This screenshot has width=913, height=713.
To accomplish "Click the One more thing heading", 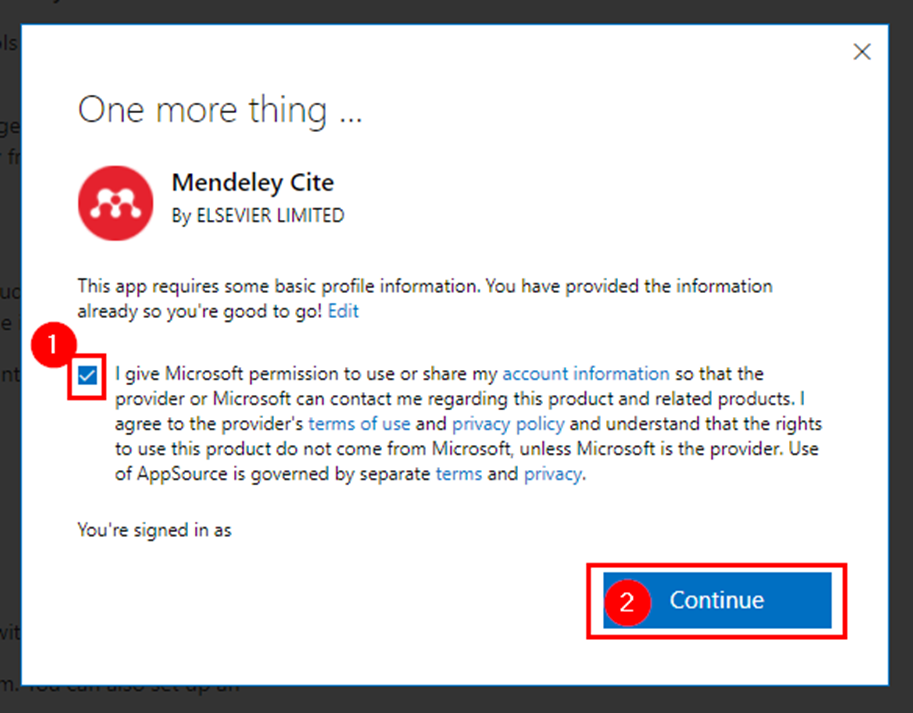I will coord(220,110).
